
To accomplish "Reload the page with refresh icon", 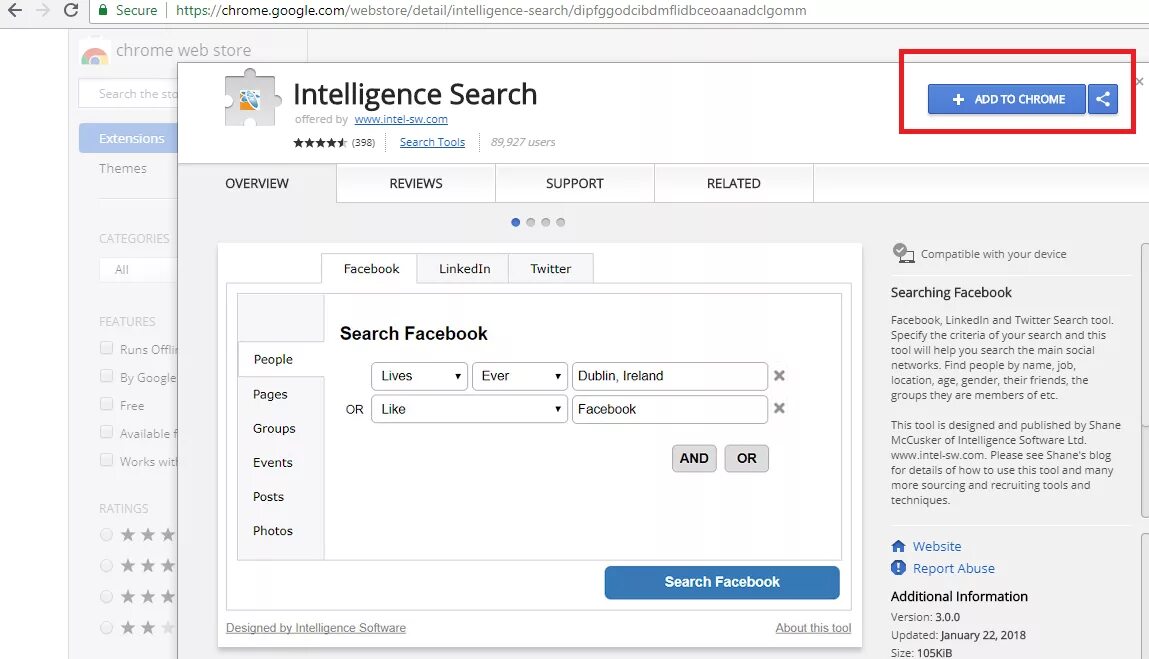I will (71, 10).
